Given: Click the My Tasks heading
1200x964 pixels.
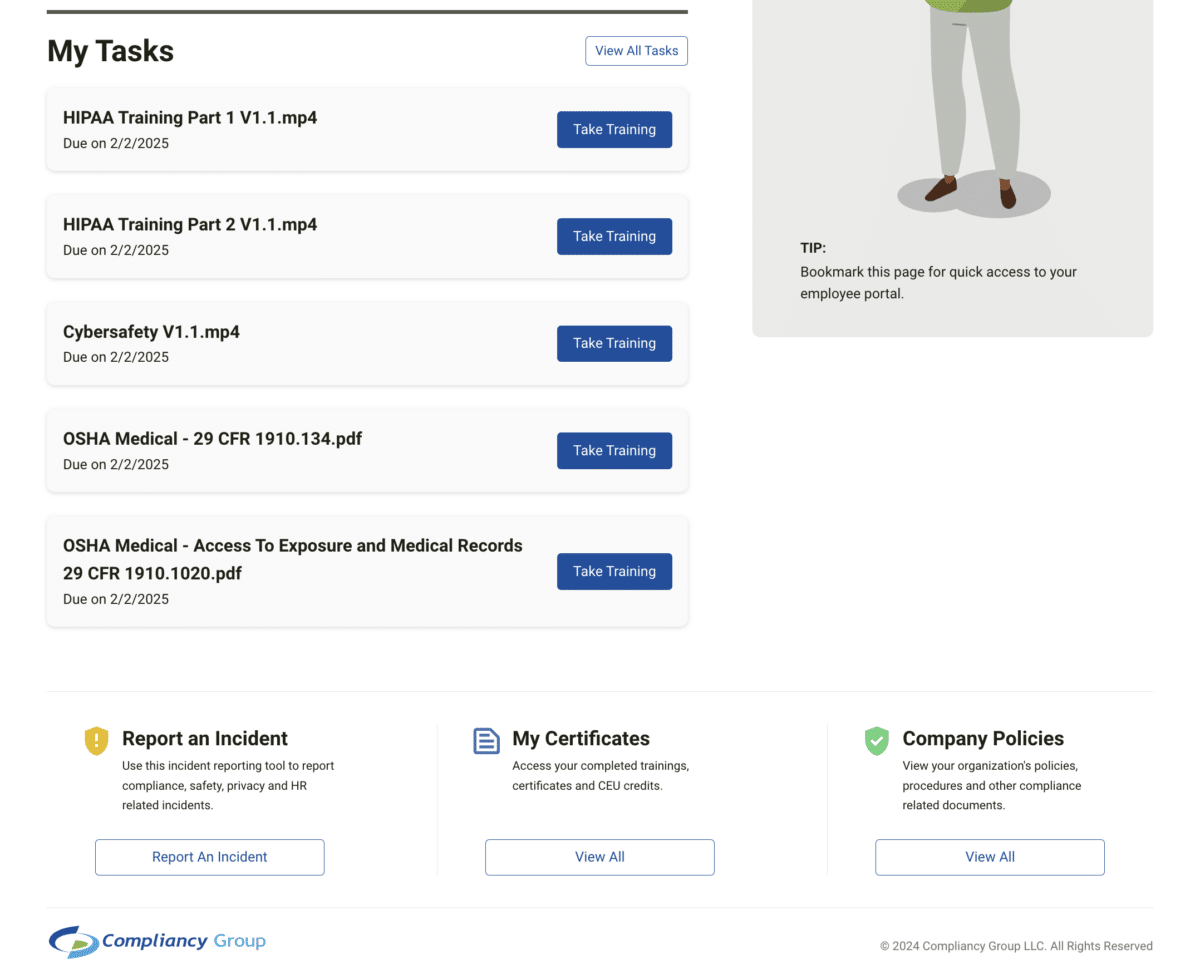Looking at the screenshot, I should (110, 51).
